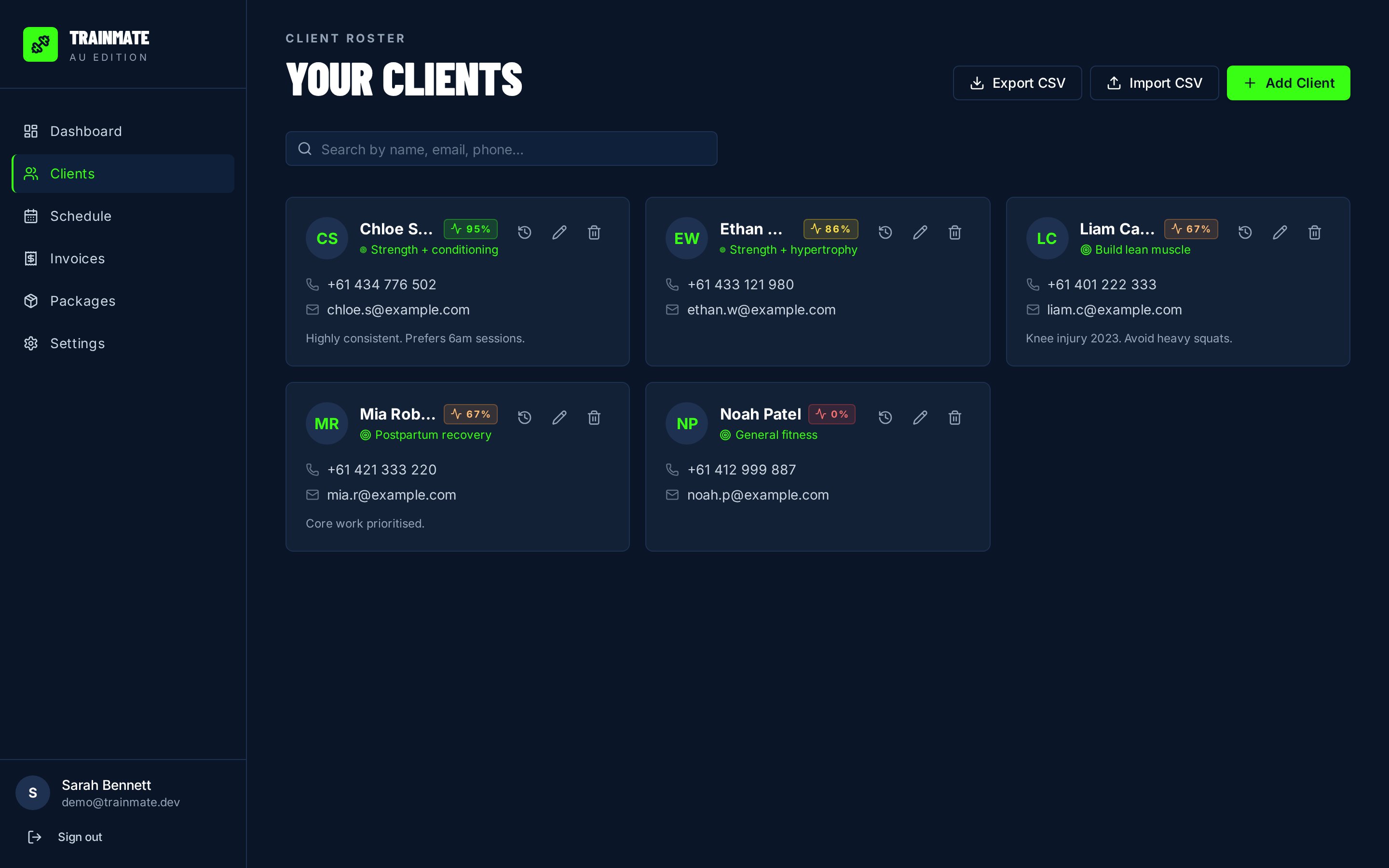This screenshot has height=868, width=1389.
Task: Click the MR avatar circle
Action: coord(327,423)
